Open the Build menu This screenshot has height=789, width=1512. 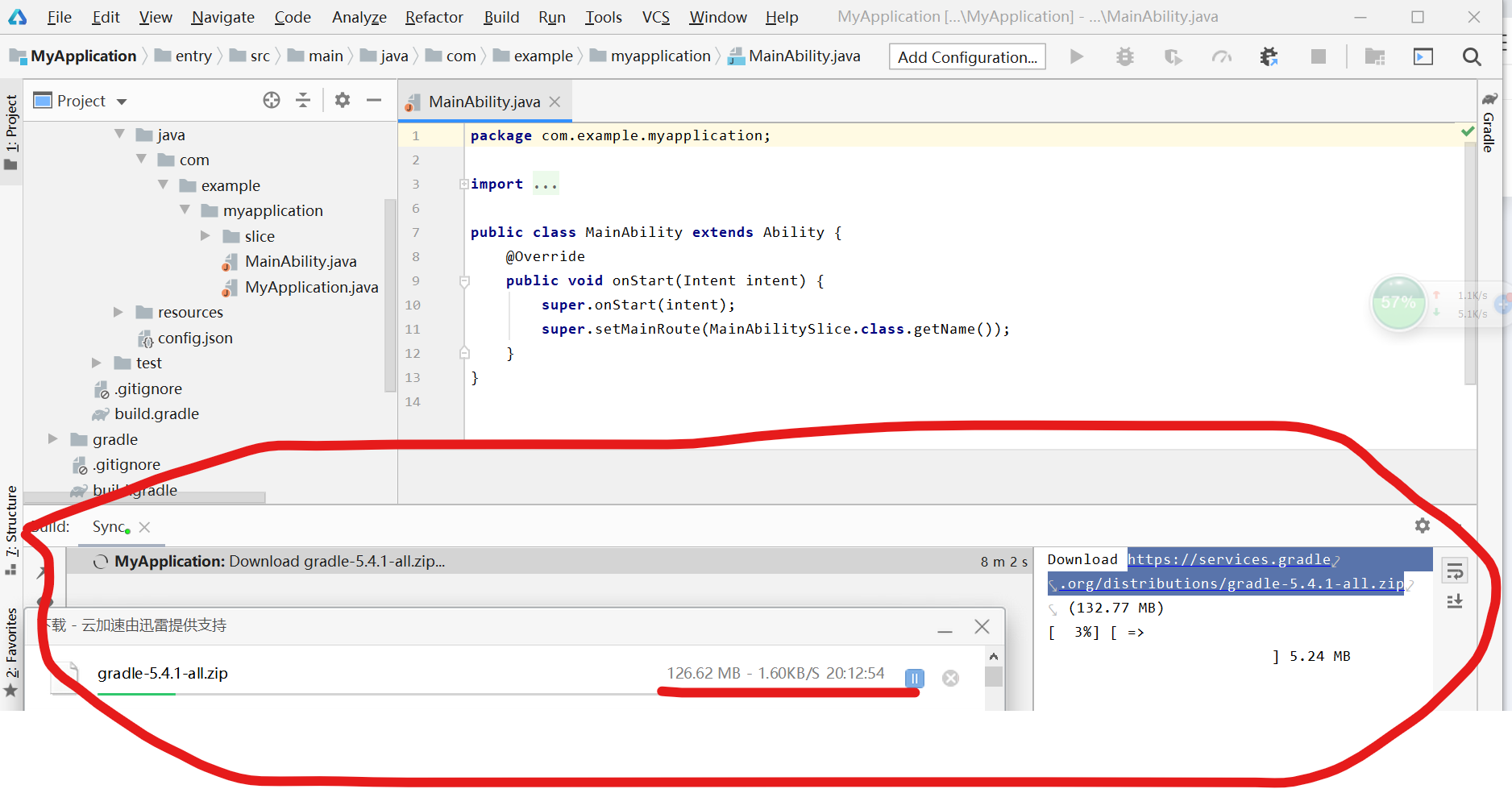point(501,17)
